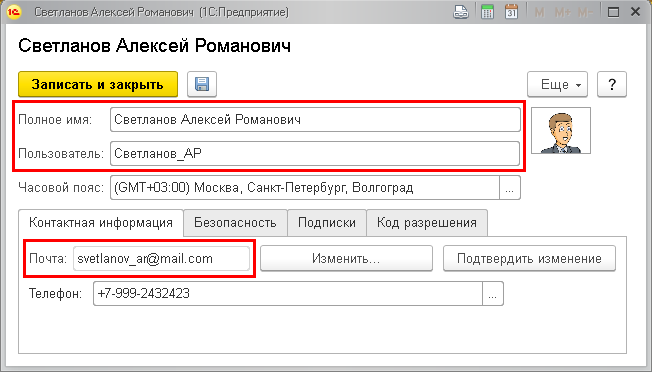Focus the Часовой пояс field
652x372 pixels.
pos(305,188)
